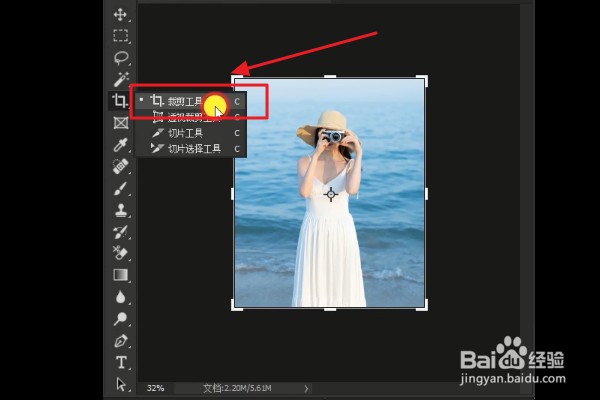This screenshot has height=400, width=600.
Task: Click the bottom middle crop edge handle
Action: [x=330, y=309]
